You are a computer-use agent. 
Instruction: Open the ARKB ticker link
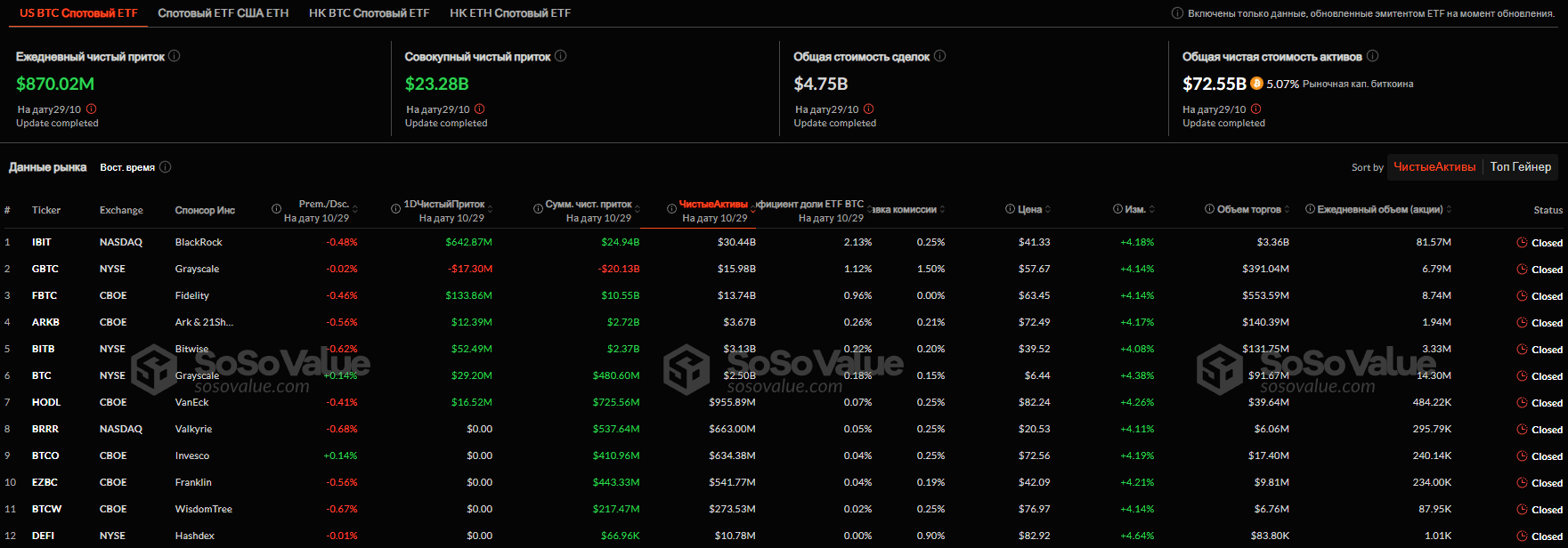pyautogui.click(x=45, y=322)
